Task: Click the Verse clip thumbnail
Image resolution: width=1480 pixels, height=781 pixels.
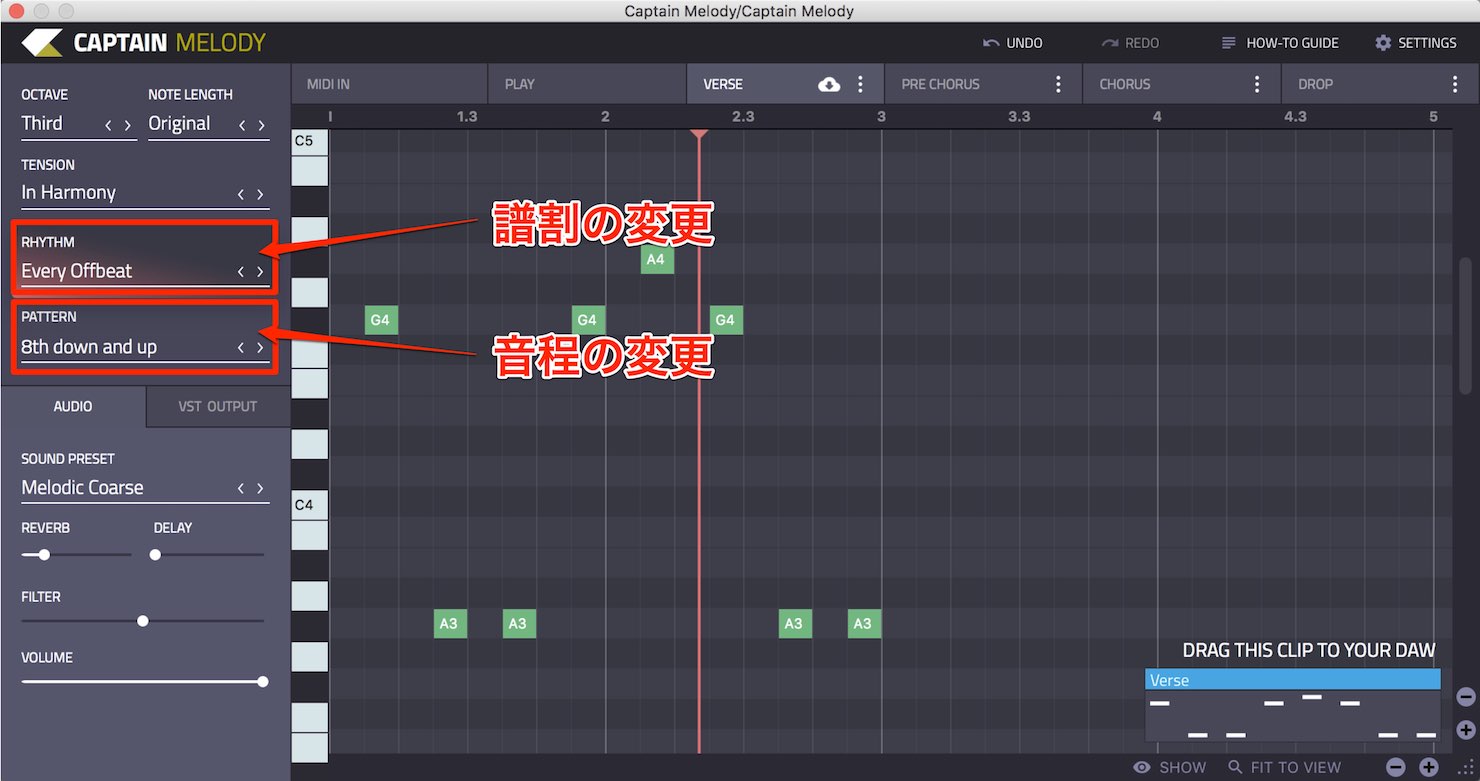Action: [1293, 706]
